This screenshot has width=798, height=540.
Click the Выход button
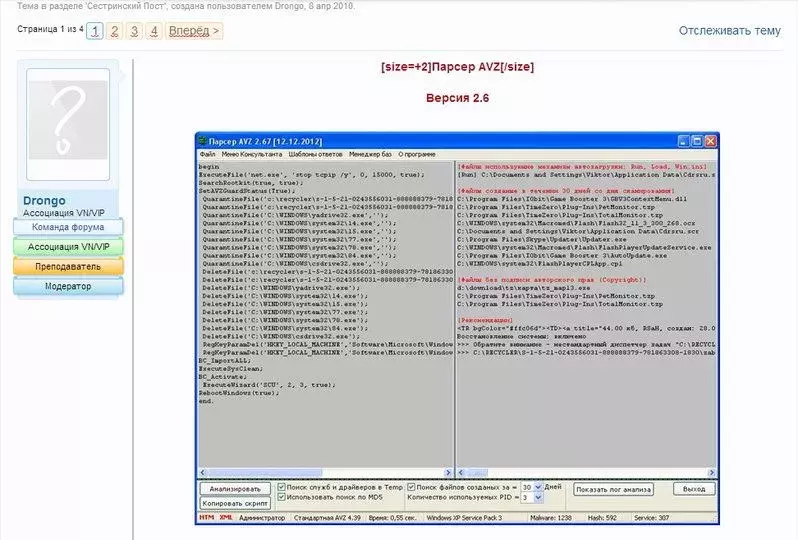point(694,489)
